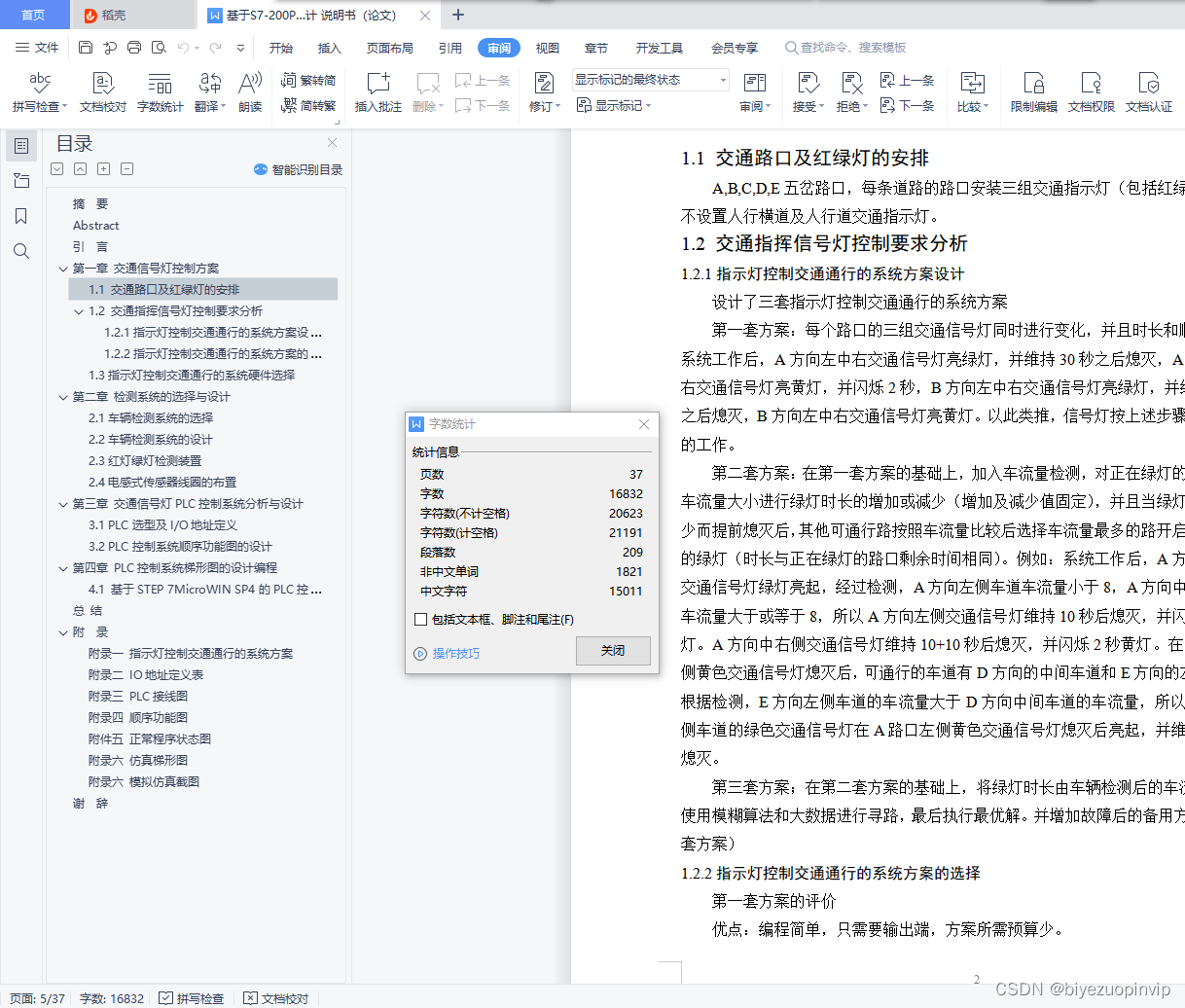Switch to the 章节 ribbon tab
Screen dimensions: 1185x1008
[x=595, y=47]
